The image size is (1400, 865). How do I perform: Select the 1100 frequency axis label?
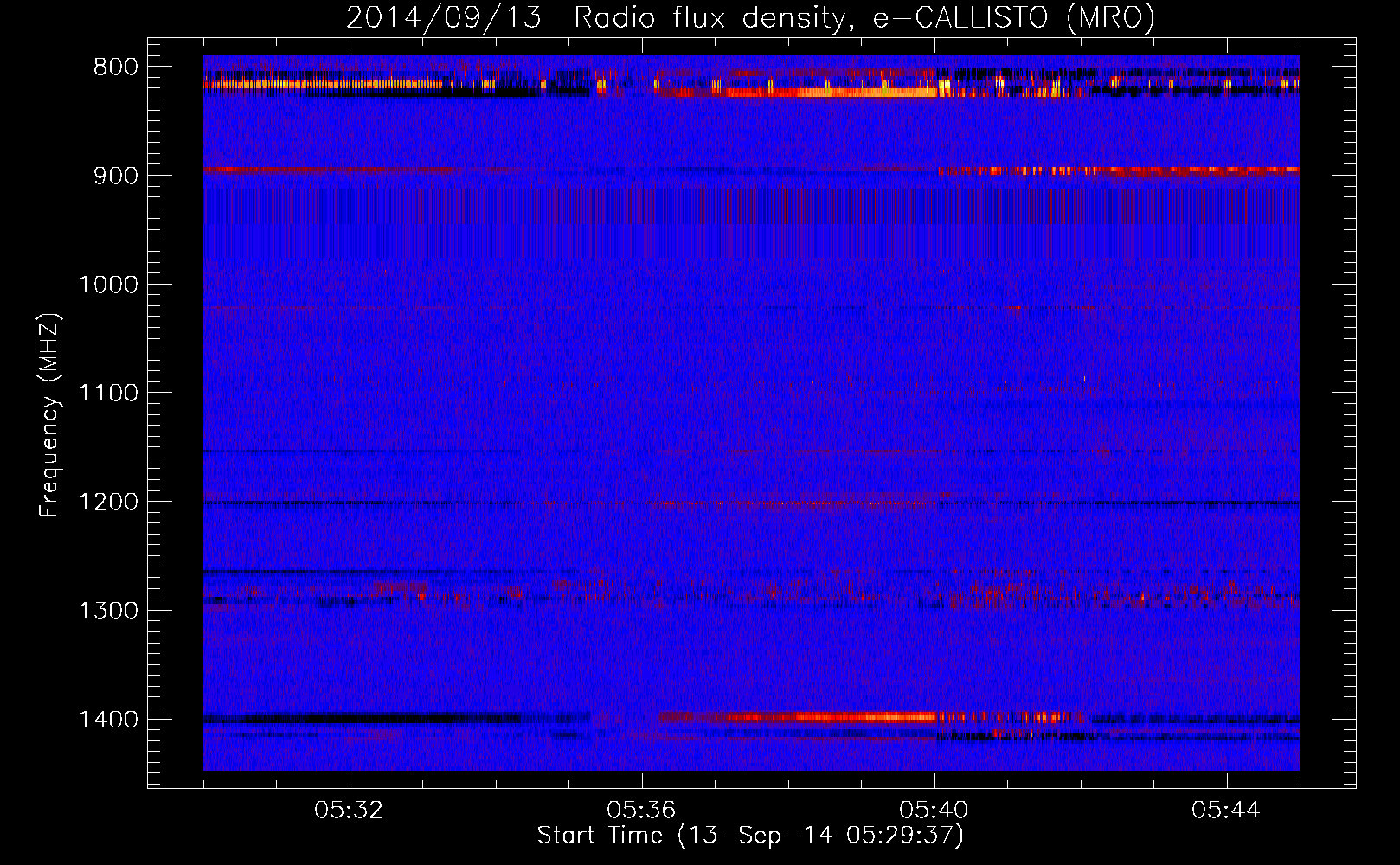[109, 394]
